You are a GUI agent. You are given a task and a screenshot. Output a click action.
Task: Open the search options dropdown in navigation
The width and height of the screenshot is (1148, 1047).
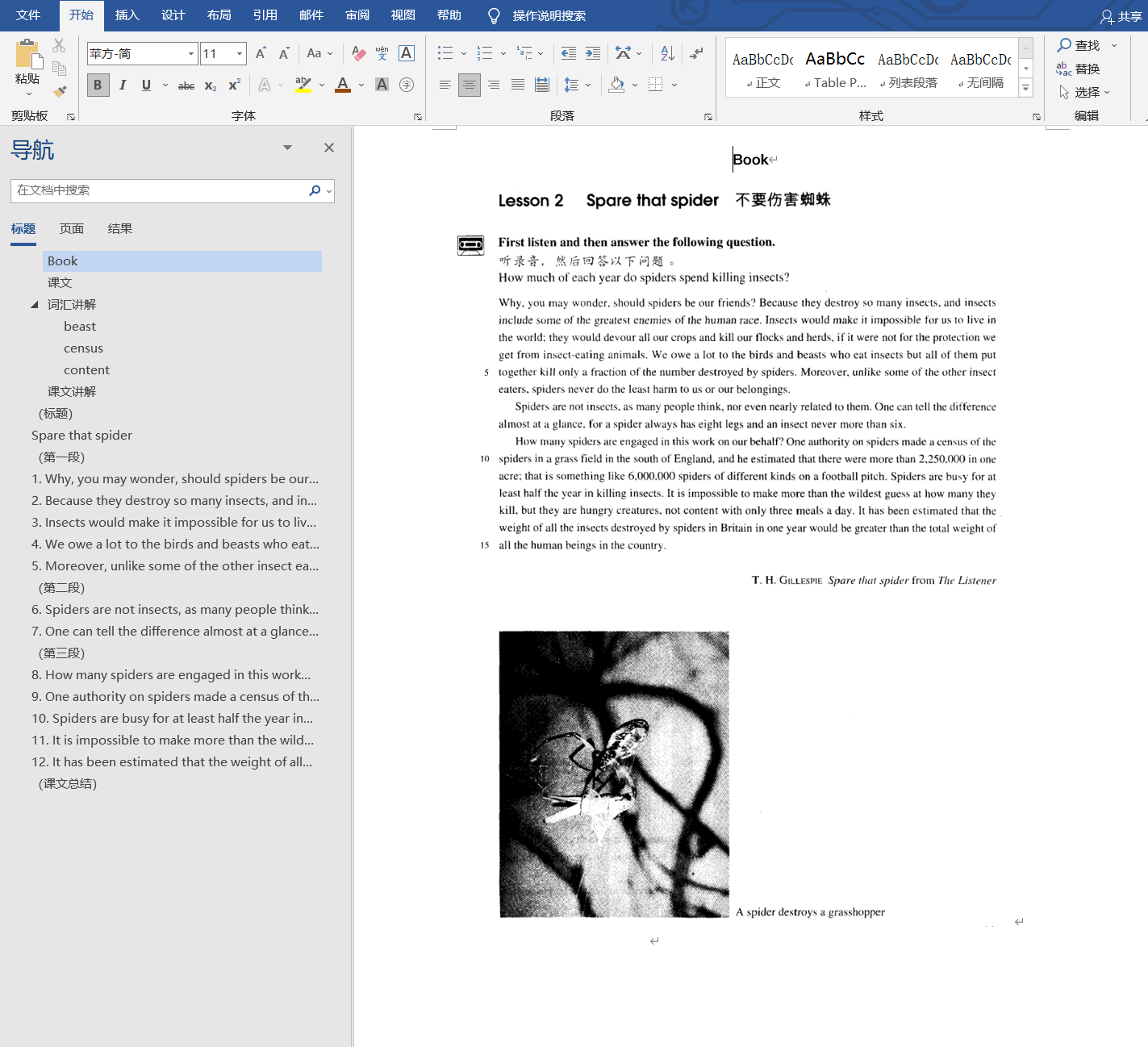click(328, 191)
